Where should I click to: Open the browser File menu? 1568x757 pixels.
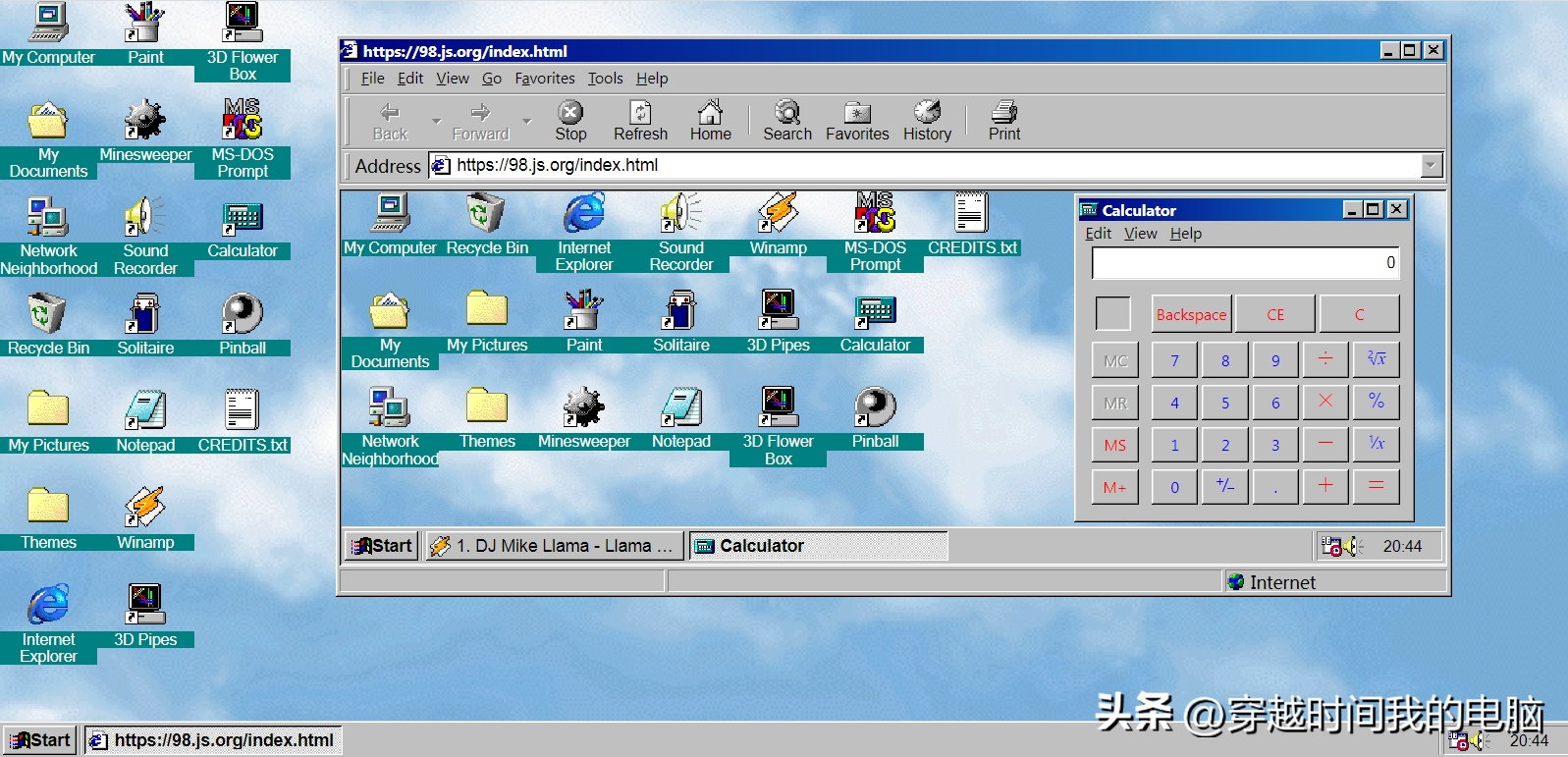372,79
